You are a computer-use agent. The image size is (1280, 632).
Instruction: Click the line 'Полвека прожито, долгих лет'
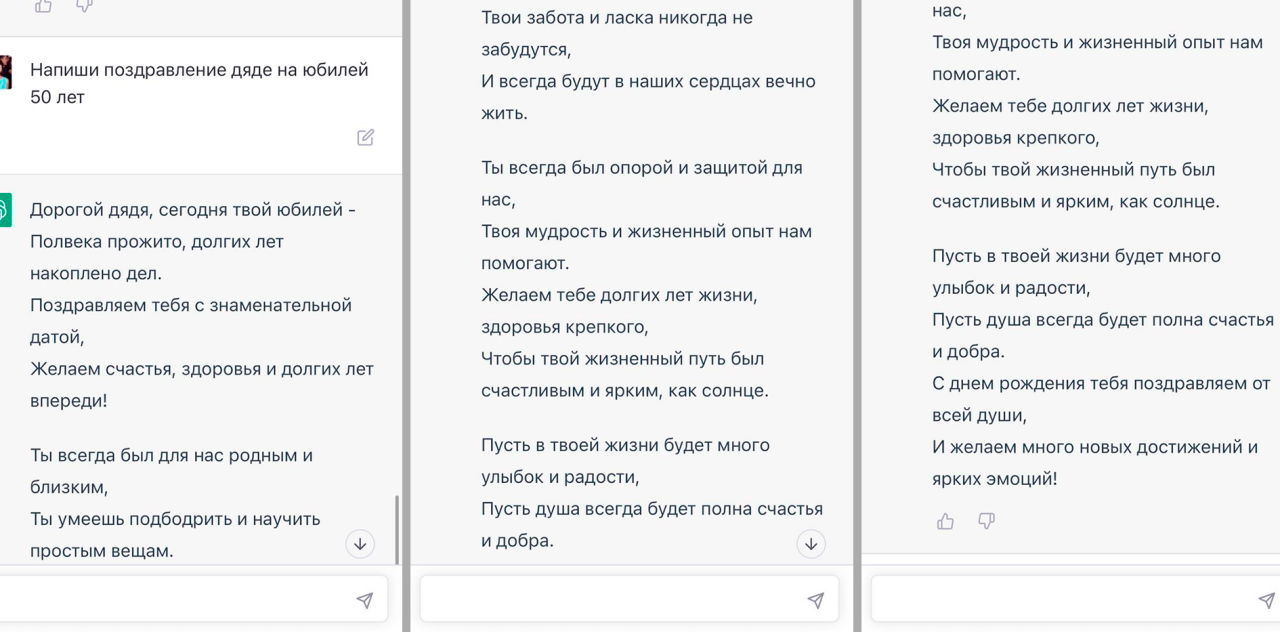[157, 242]
